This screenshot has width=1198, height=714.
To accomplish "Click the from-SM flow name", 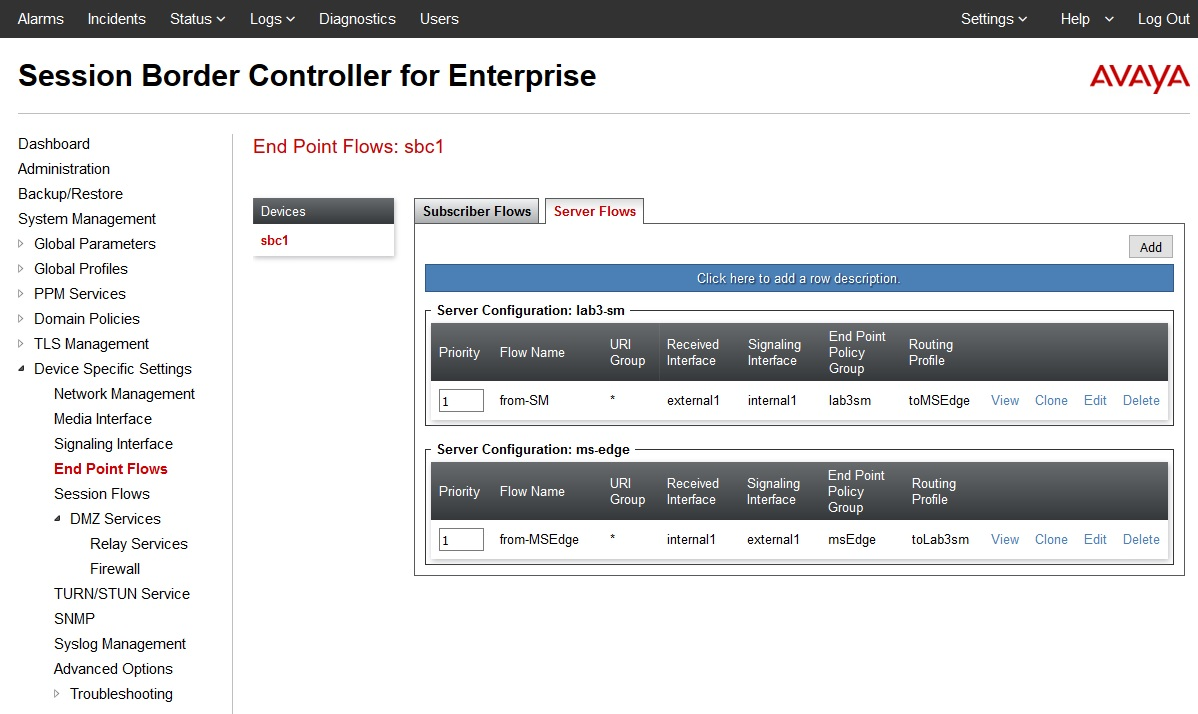I will click(524, 400).
